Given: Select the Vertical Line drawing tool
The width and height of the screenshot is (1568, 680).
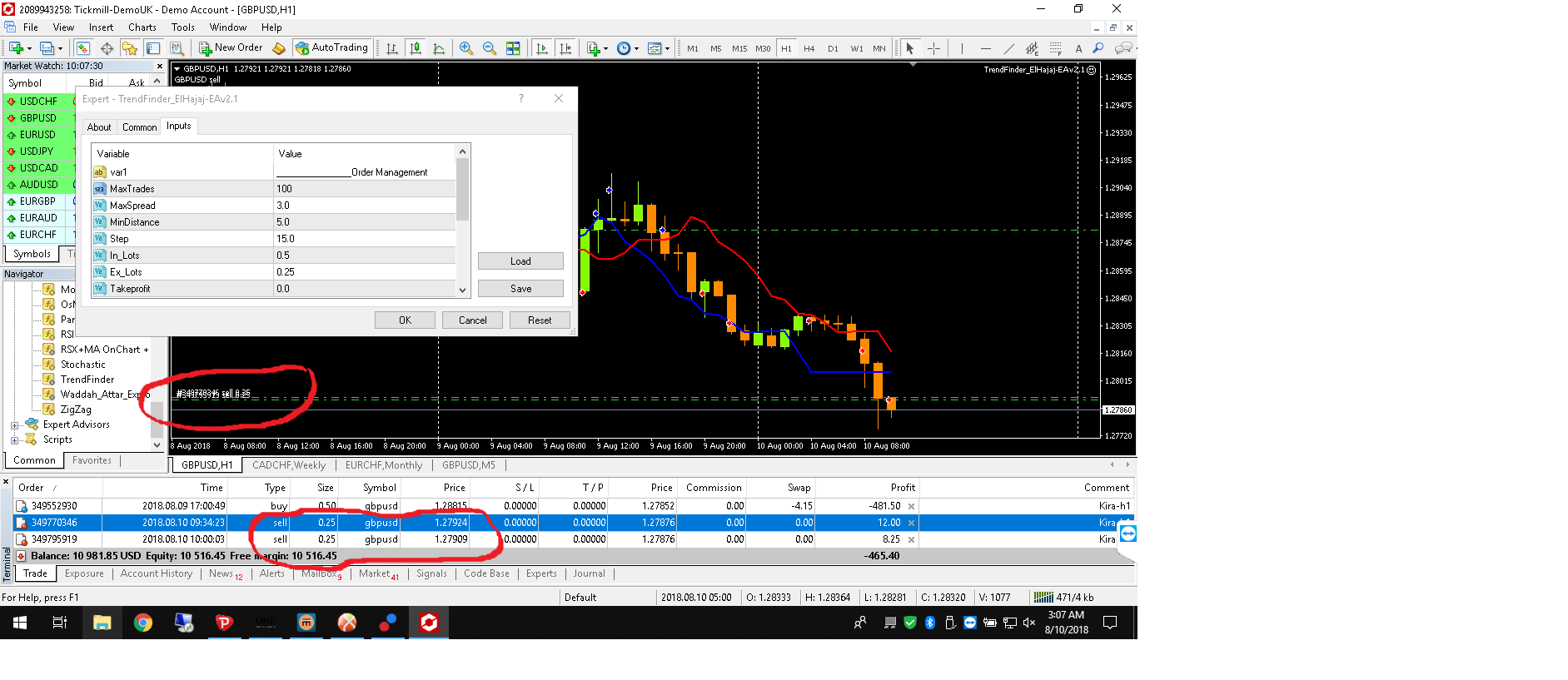Looking at the screenshot, I should pos(962,48).
